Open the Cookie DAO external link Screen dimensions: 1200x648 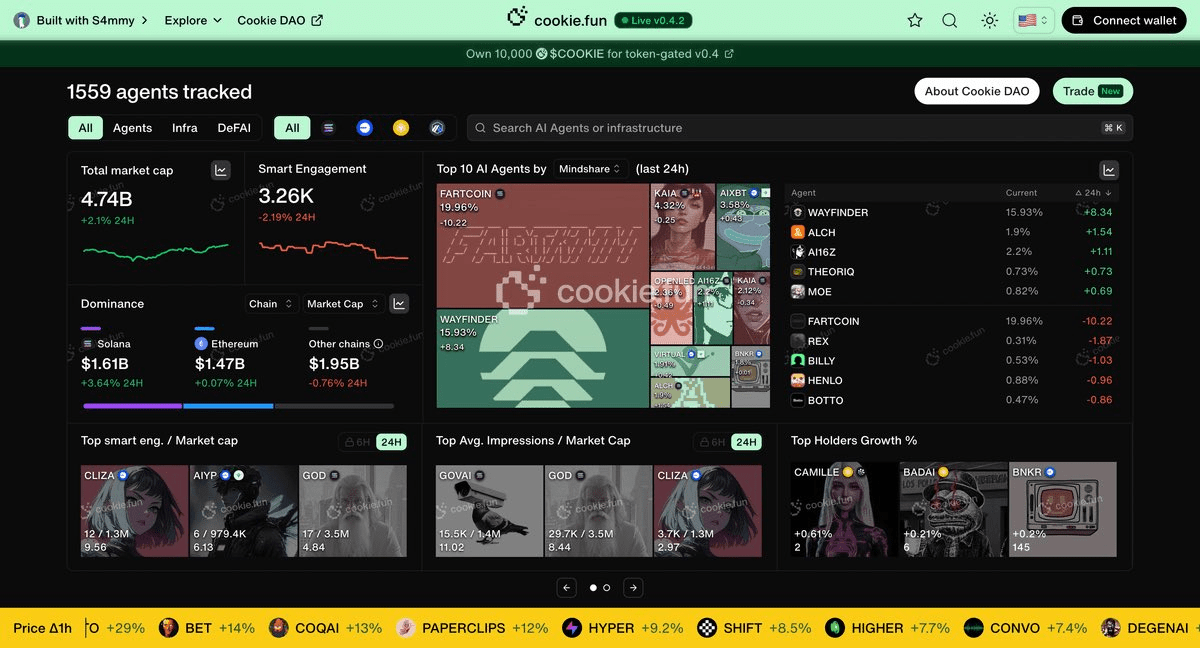280,20
